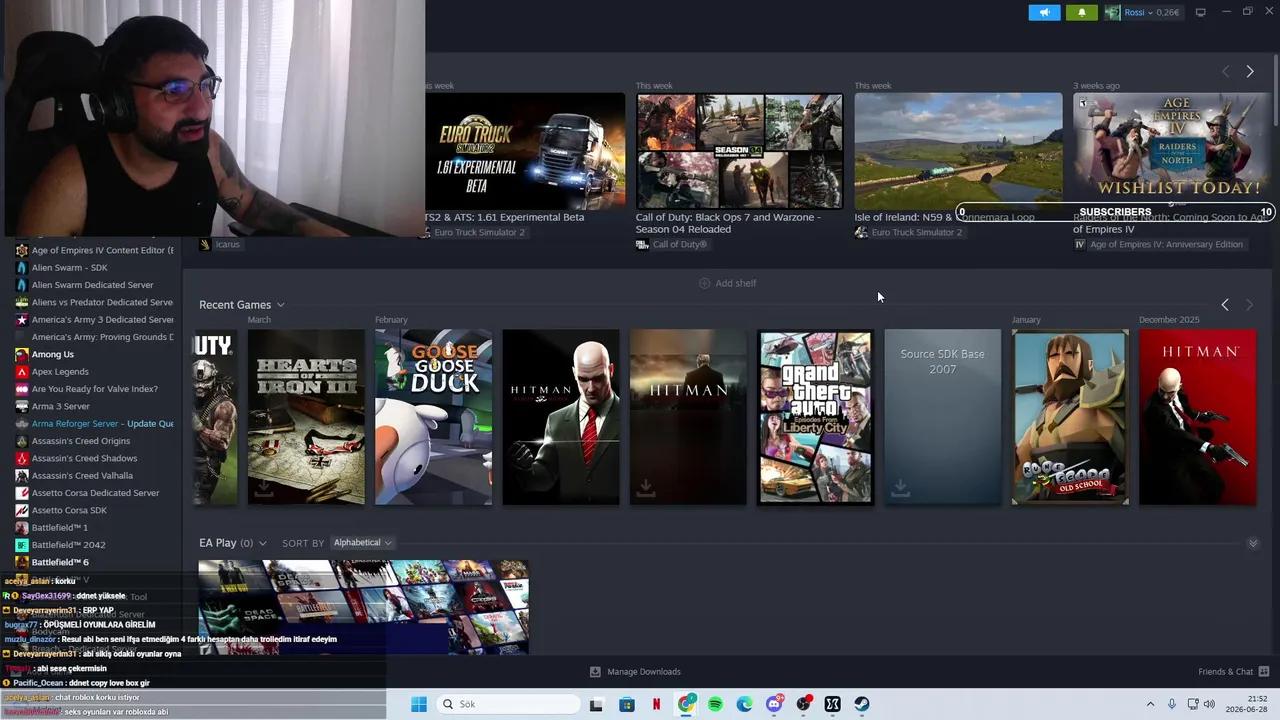Open Task View on the taskbar
The width and height of the screenshot is (1280, 720).
(596, 704)
